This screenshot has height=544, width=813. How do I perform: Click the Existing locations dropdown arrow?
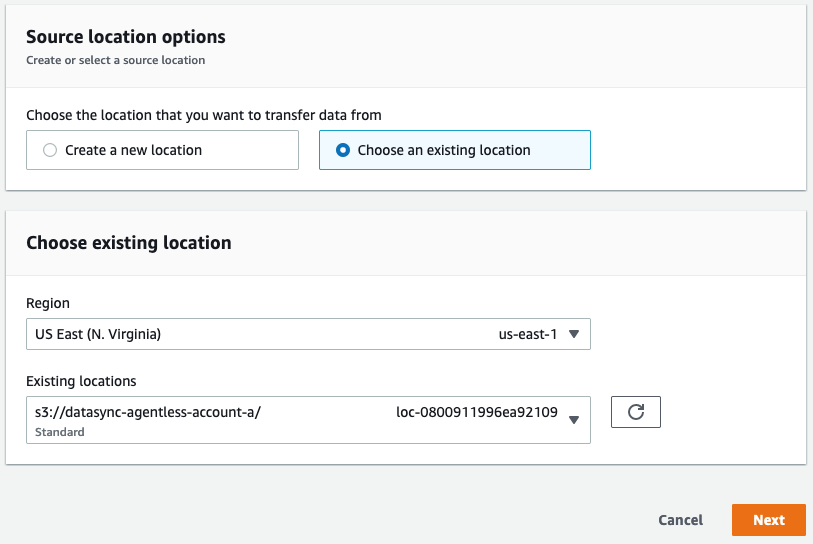click(573, 420)
